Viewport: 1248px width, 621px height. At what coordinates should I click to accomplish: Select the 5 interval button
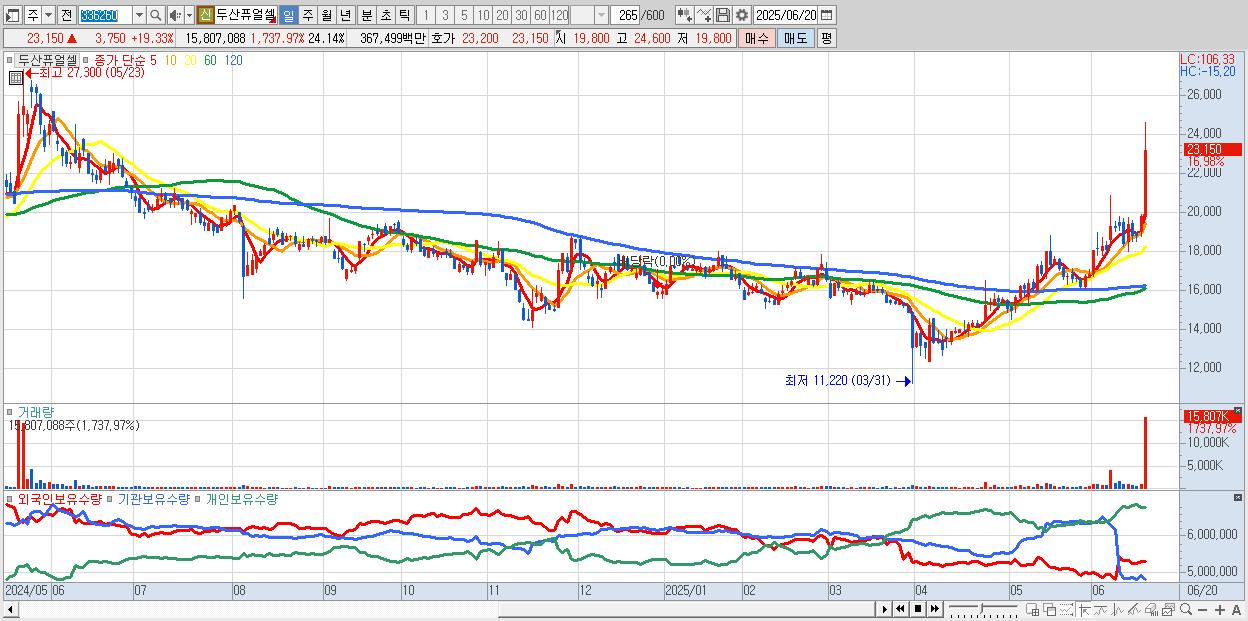coord(464,15)
